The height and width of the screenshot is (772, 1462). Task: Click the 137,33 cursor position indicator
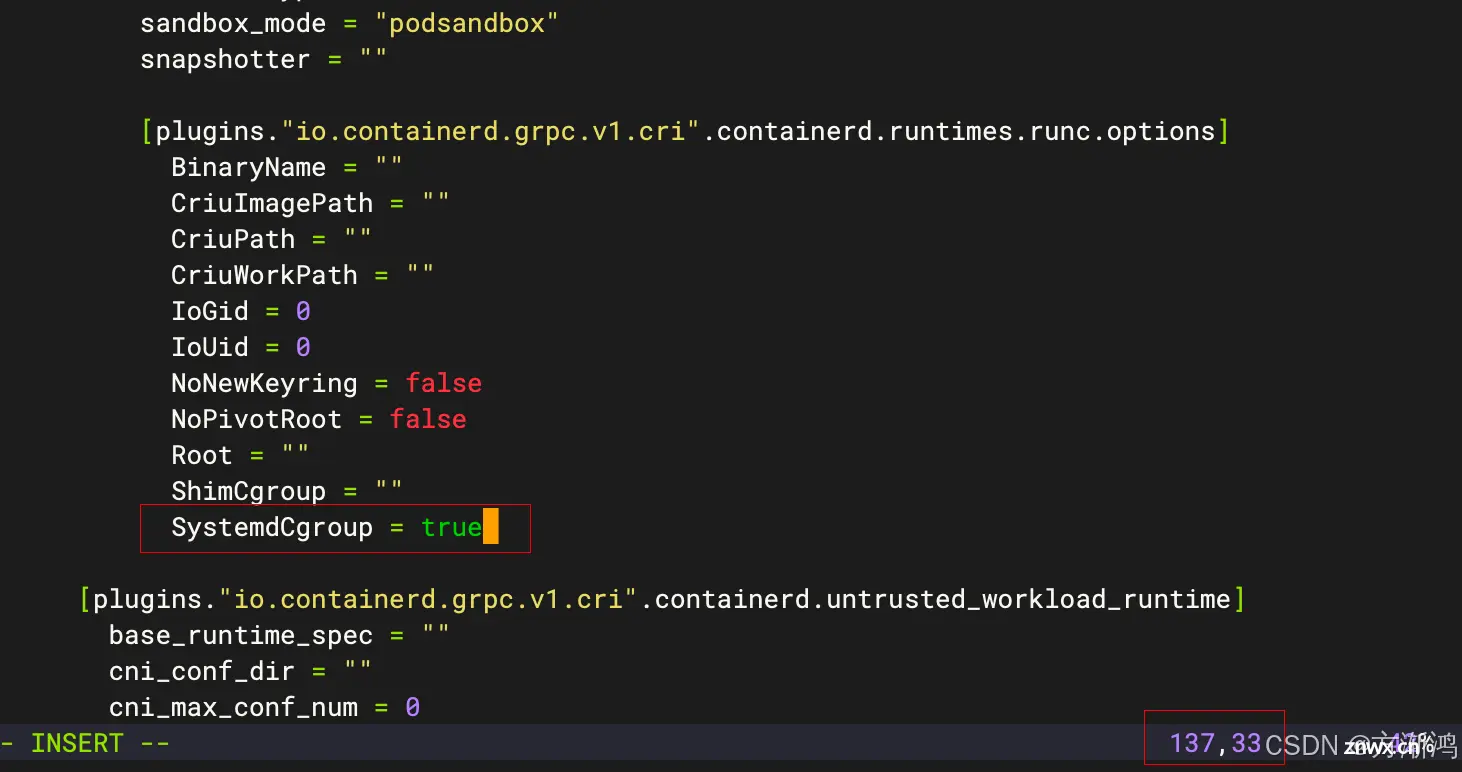1215,743
